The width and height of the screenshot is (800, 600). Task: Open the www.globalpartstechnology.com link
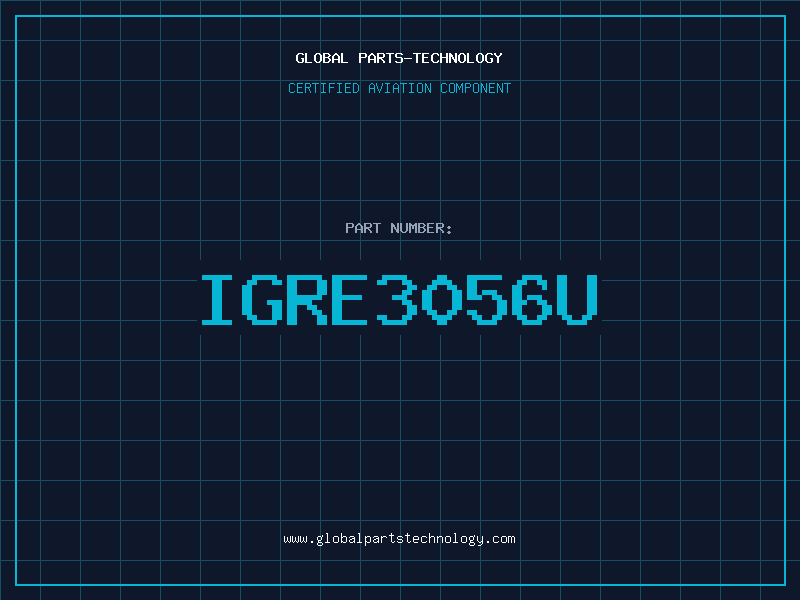pyautogui.click(x=399, y=539)
